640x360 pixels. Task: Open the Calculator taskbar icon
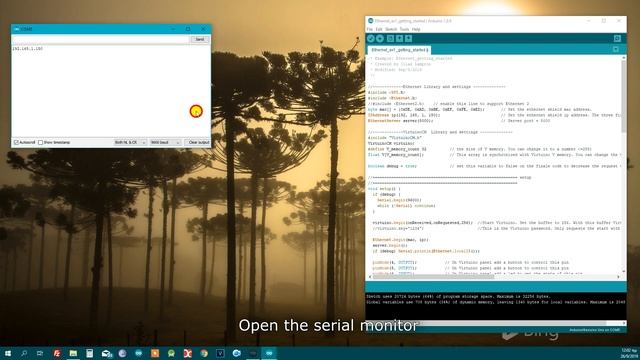(89, 353)
